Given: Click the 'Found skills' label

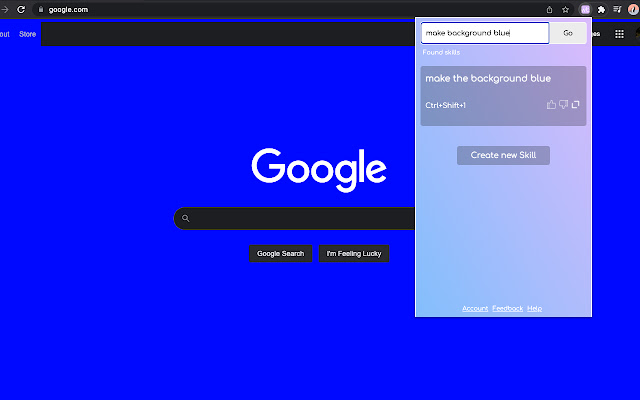Looking at the screenshot, I should (441, 52).
